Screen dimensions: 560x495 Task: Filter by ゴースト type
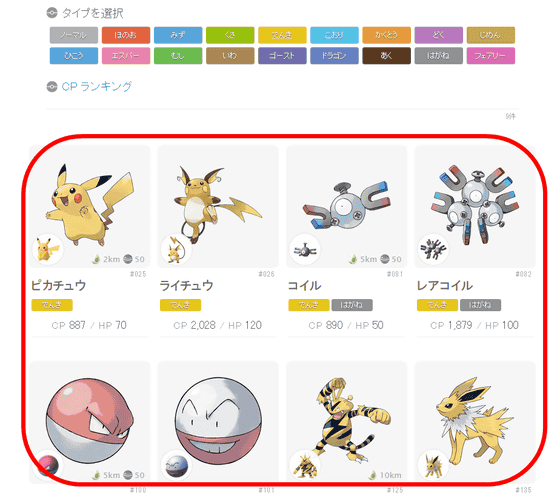click(282, 56)
